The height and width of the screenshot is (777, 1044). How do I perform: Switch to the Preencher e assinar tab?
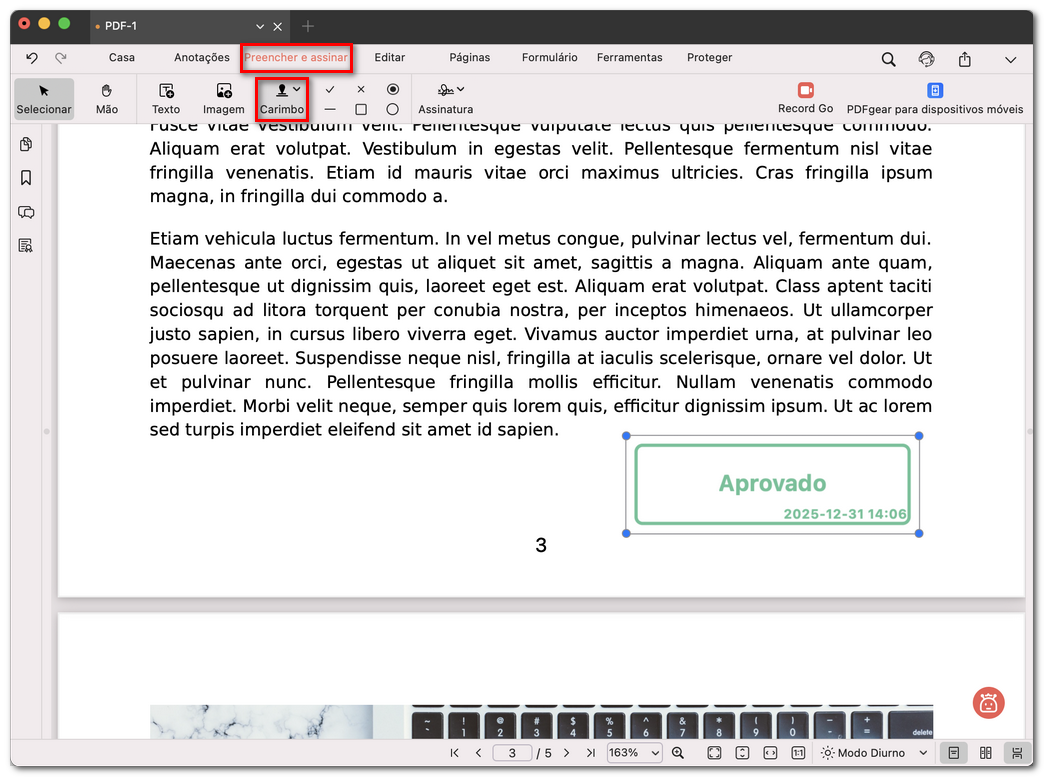pos(297,58)
